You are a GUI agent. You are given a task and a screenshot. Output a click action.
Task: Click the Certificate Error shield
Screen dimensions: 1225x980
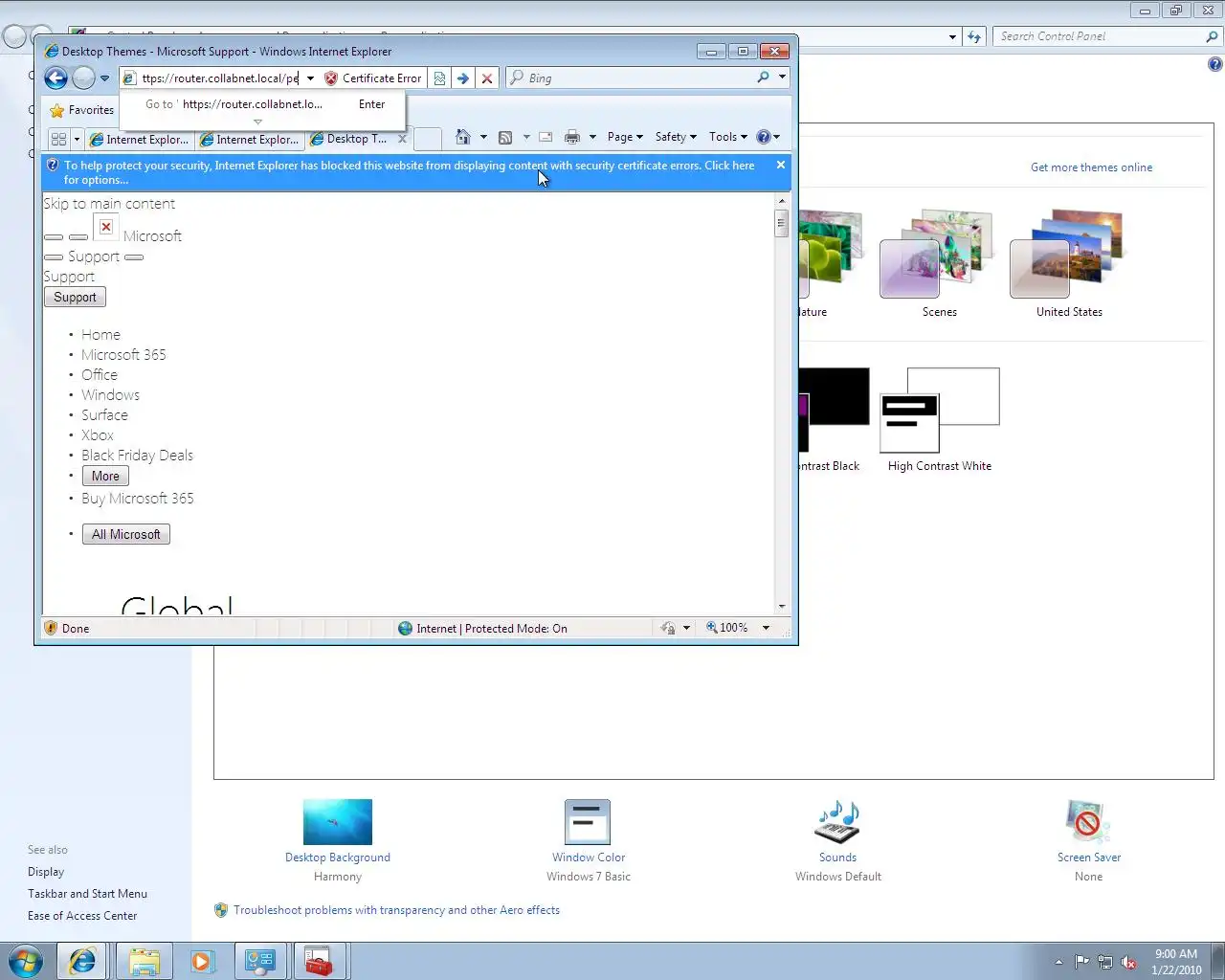click(373, 78)
